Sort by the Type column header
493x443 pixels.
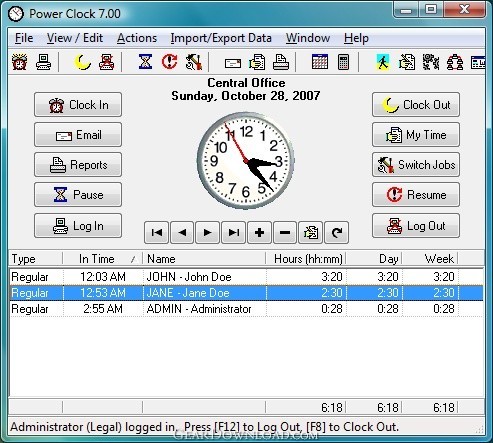click(36, 259)
